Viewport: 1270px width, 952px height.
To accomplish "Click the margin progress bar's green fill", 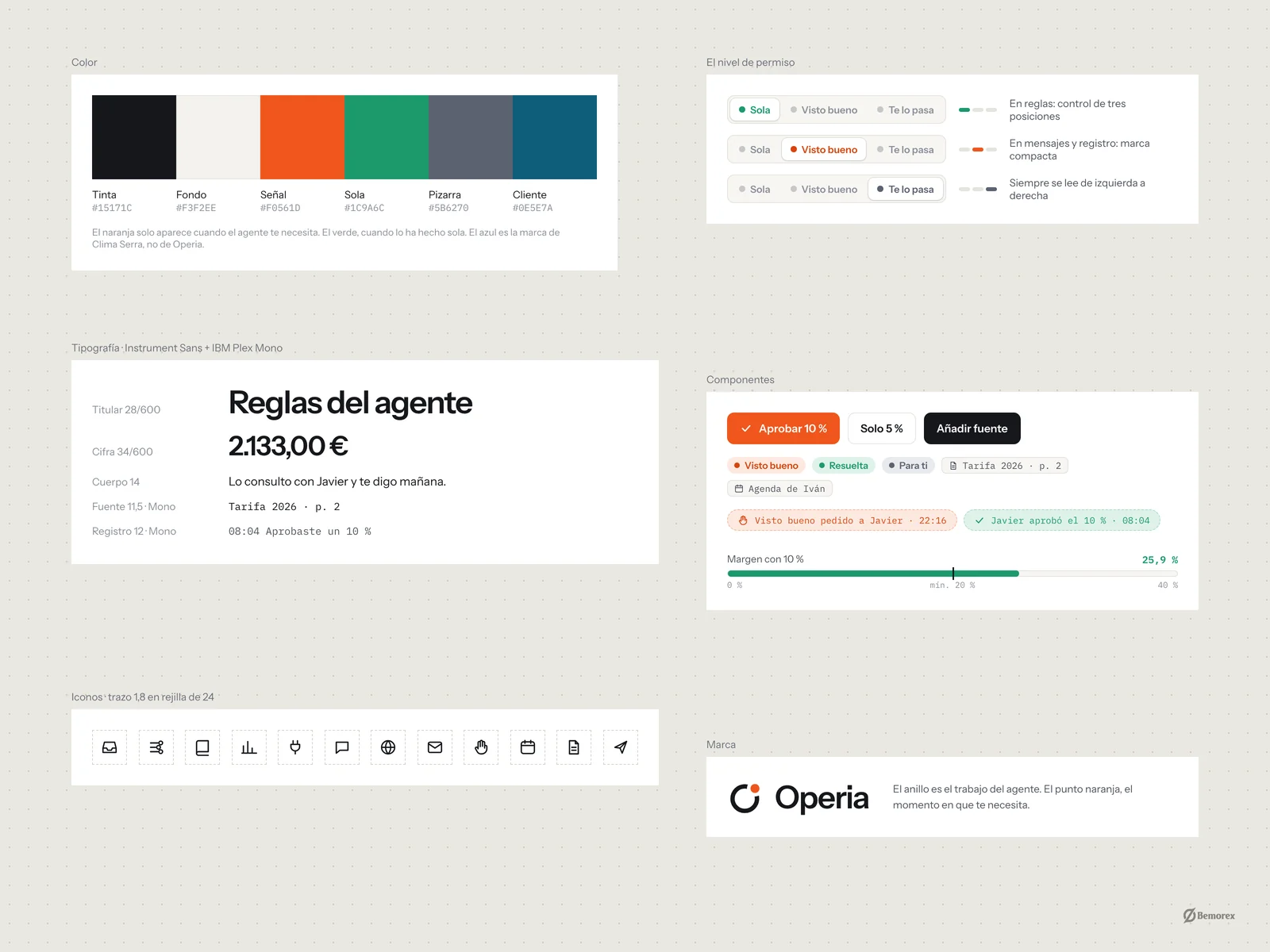I will 873,574.
